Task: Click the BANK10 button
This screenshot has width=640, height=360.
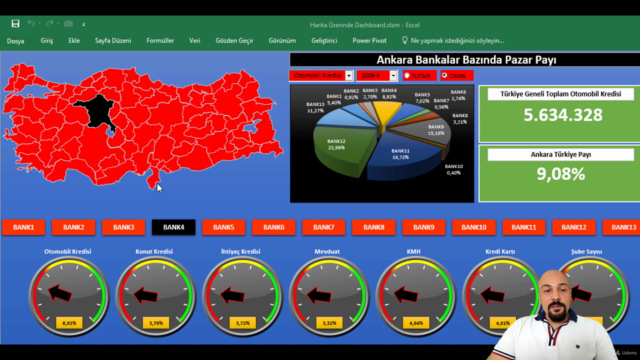Action: point(473,227)
